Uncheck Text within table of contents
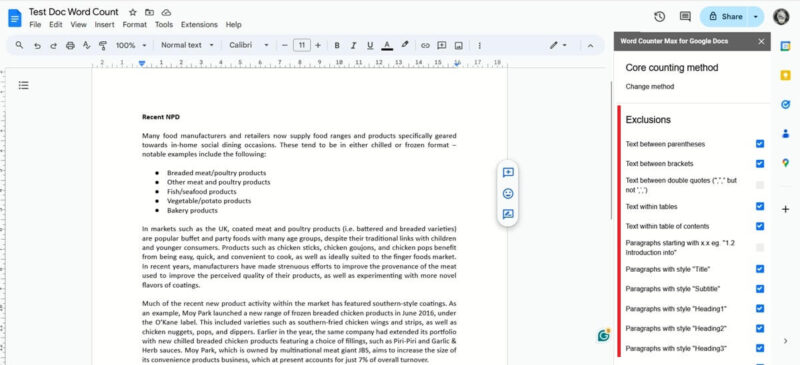800x365 pixels. (x=760, y=226)
